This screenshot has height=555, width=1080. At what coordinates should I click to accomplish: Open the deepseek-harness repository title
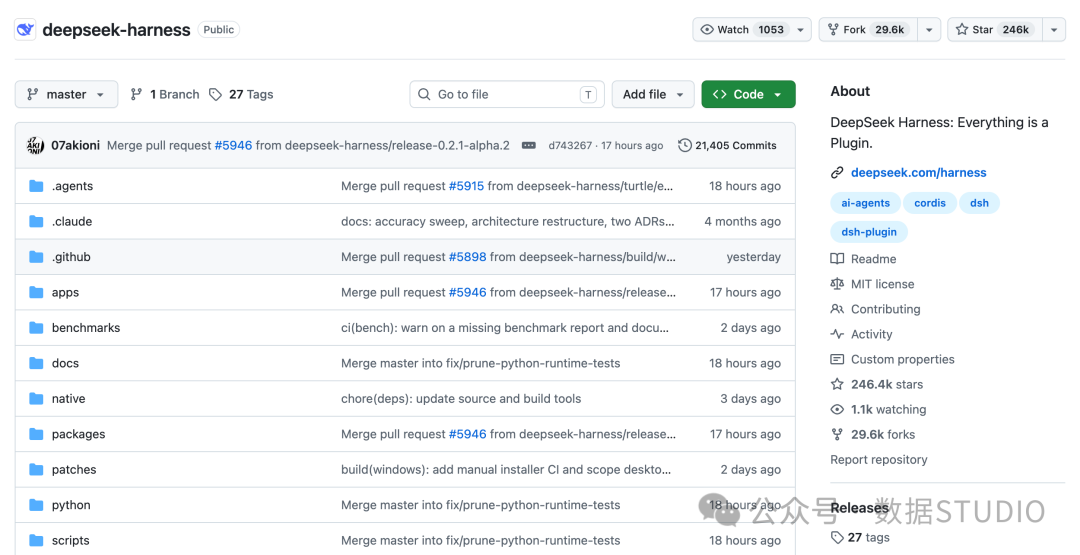[x=116, y=30]
